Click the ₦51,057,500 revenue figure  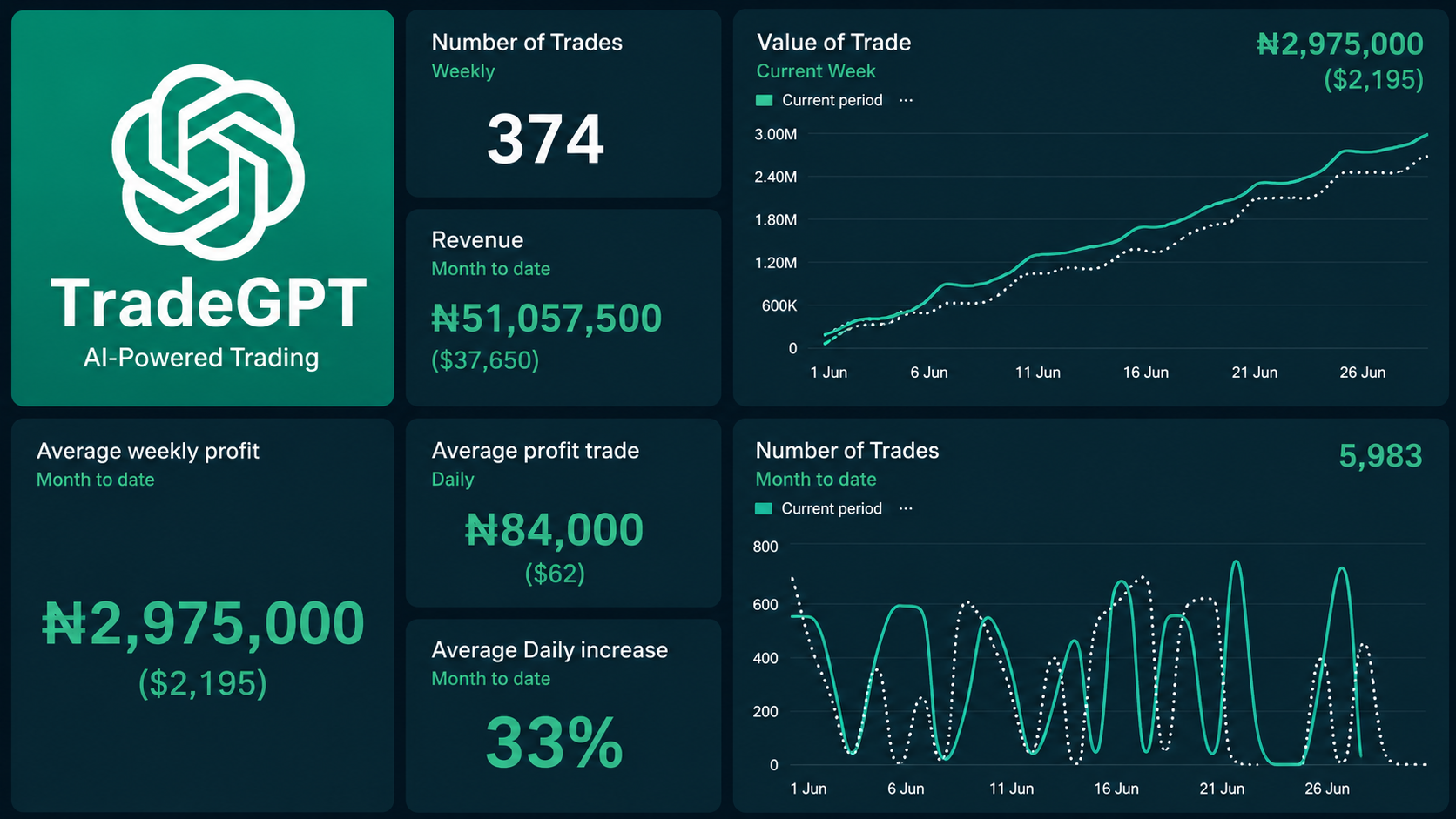(547, 318)
